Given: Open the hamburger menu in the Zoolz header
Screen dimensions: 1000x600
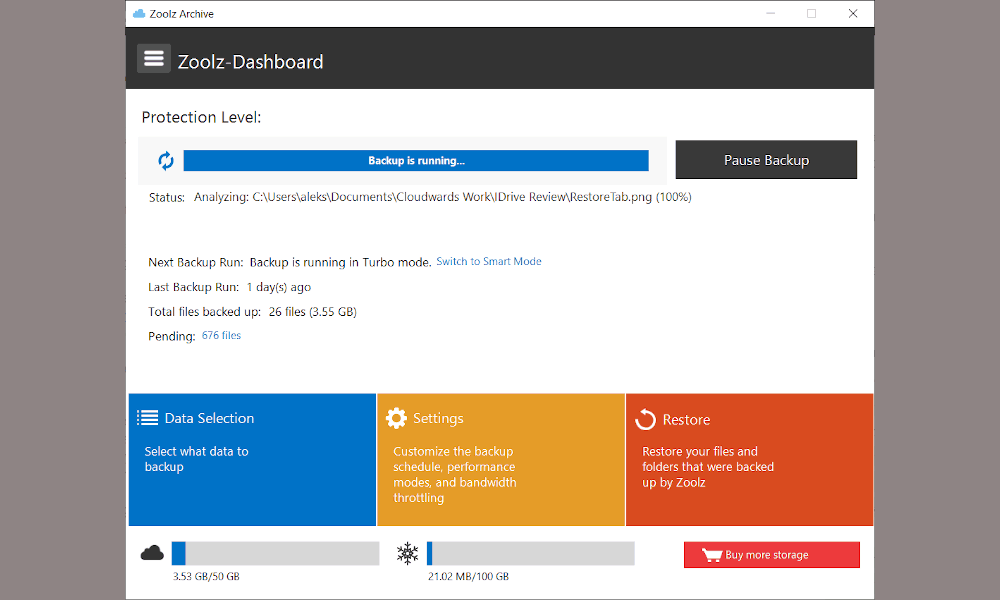Looking at the screenshot, I should click(154, 59).
